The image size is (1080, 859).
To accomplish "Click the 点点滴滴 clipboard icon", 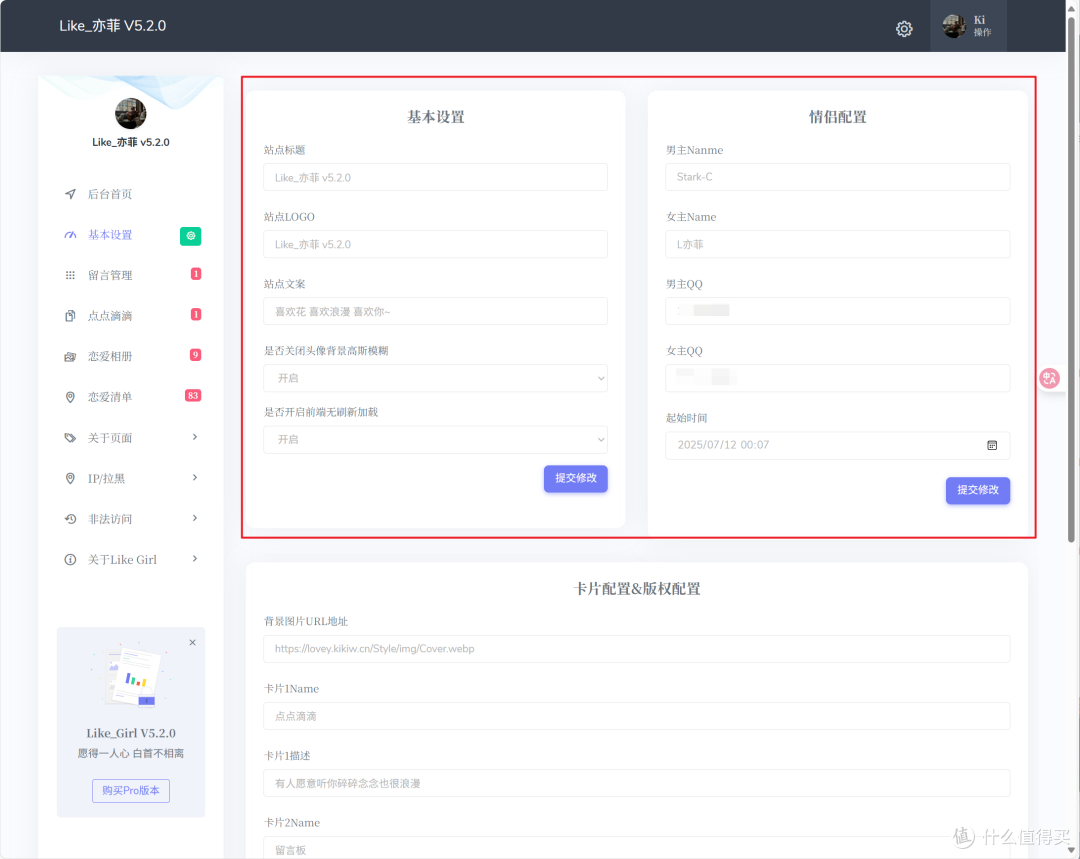I will pos(70,316).
